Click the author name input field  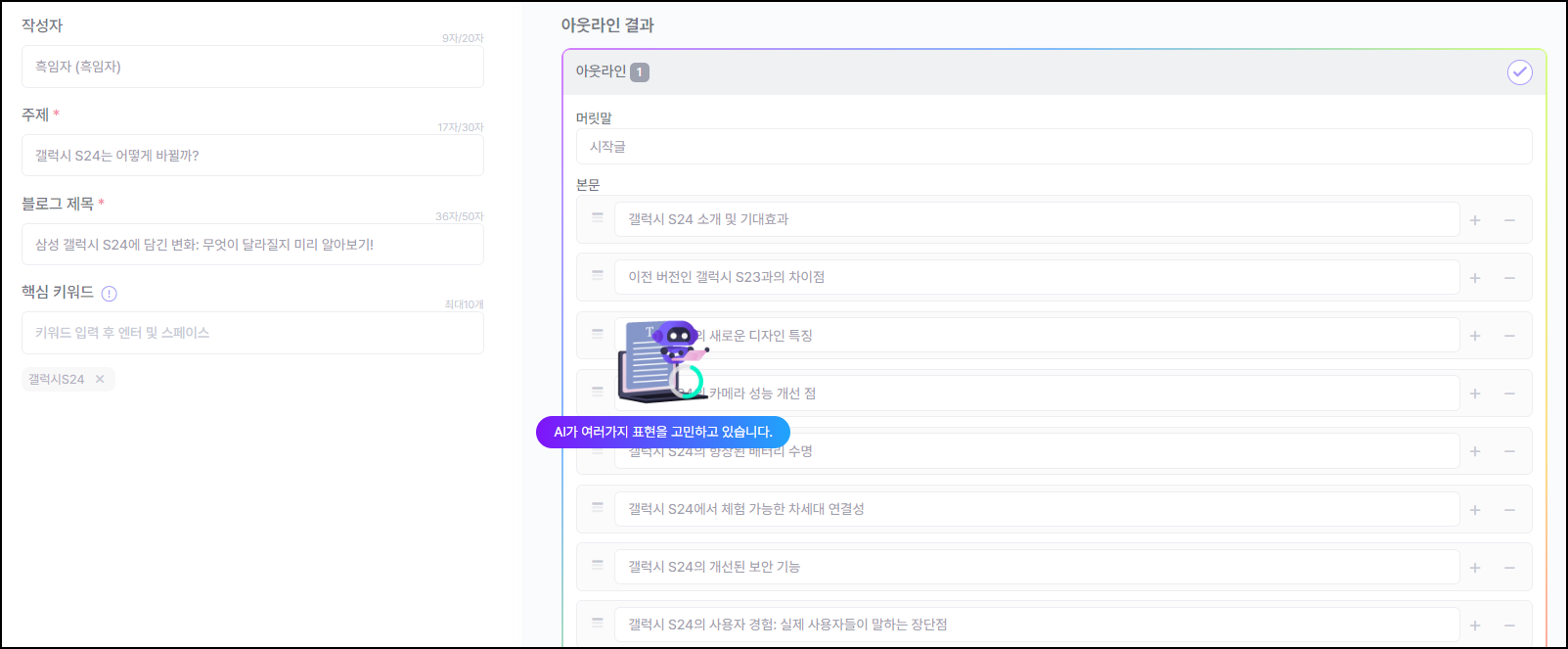click(x=252, y=67)
